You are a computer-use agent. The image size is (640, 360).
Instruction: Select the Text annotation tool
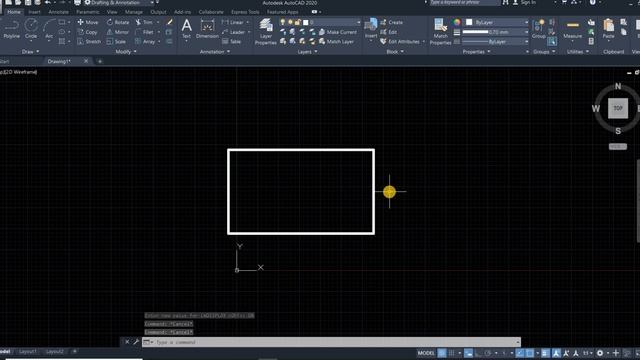coord(187,29)
